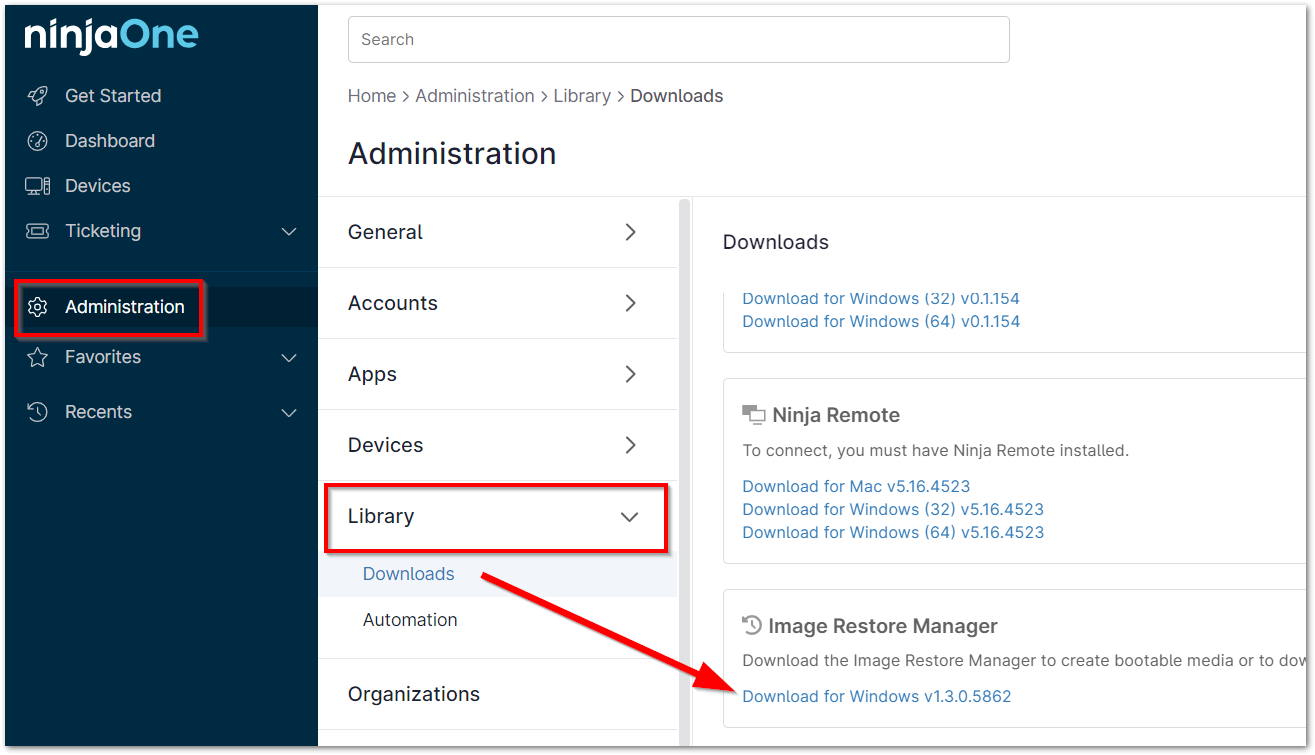Download Ninja Remote for Mac v5.16.4523
1315x755 pixels.
(x=856, y=486)
